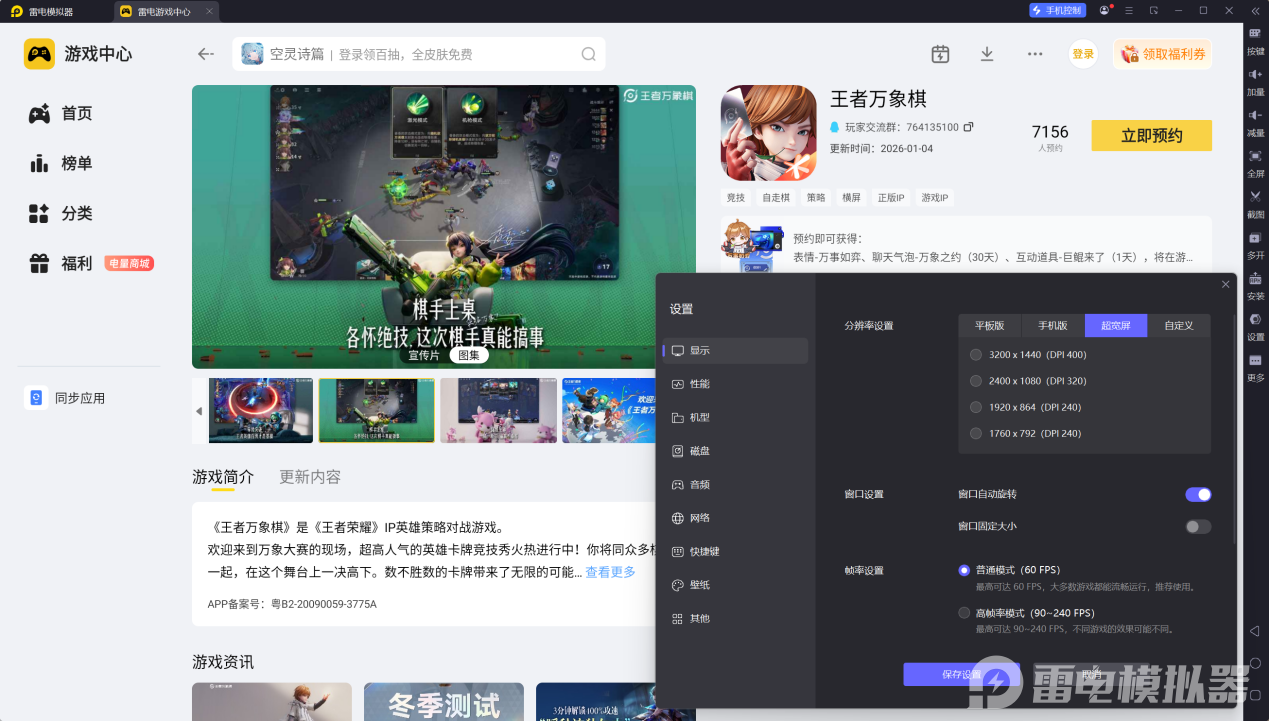Open 音频 section in settings
1269x721 pixels.
(x=735, y=484)
